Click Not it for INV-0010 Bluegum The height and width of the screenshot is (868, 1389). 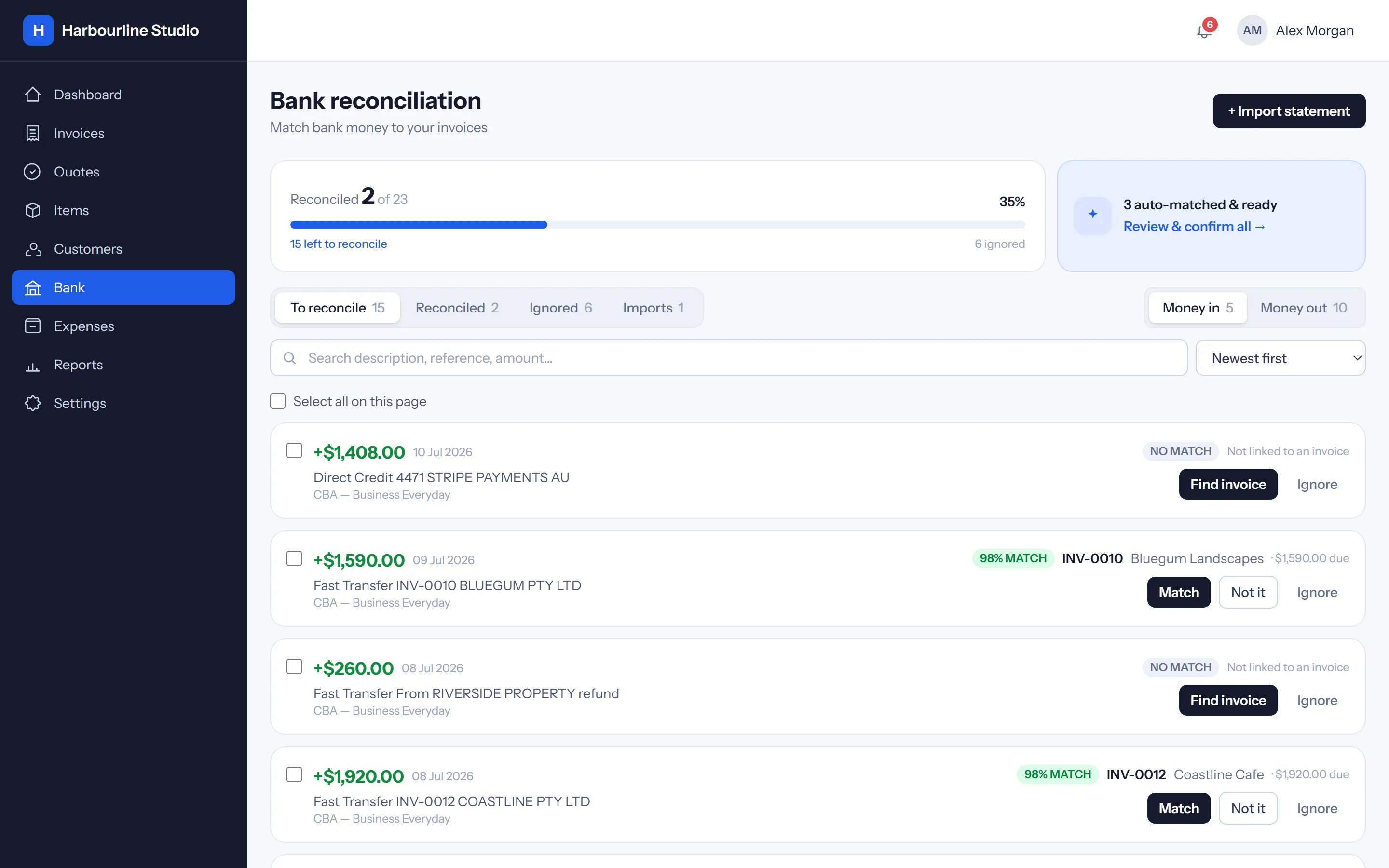point(1248,592)
